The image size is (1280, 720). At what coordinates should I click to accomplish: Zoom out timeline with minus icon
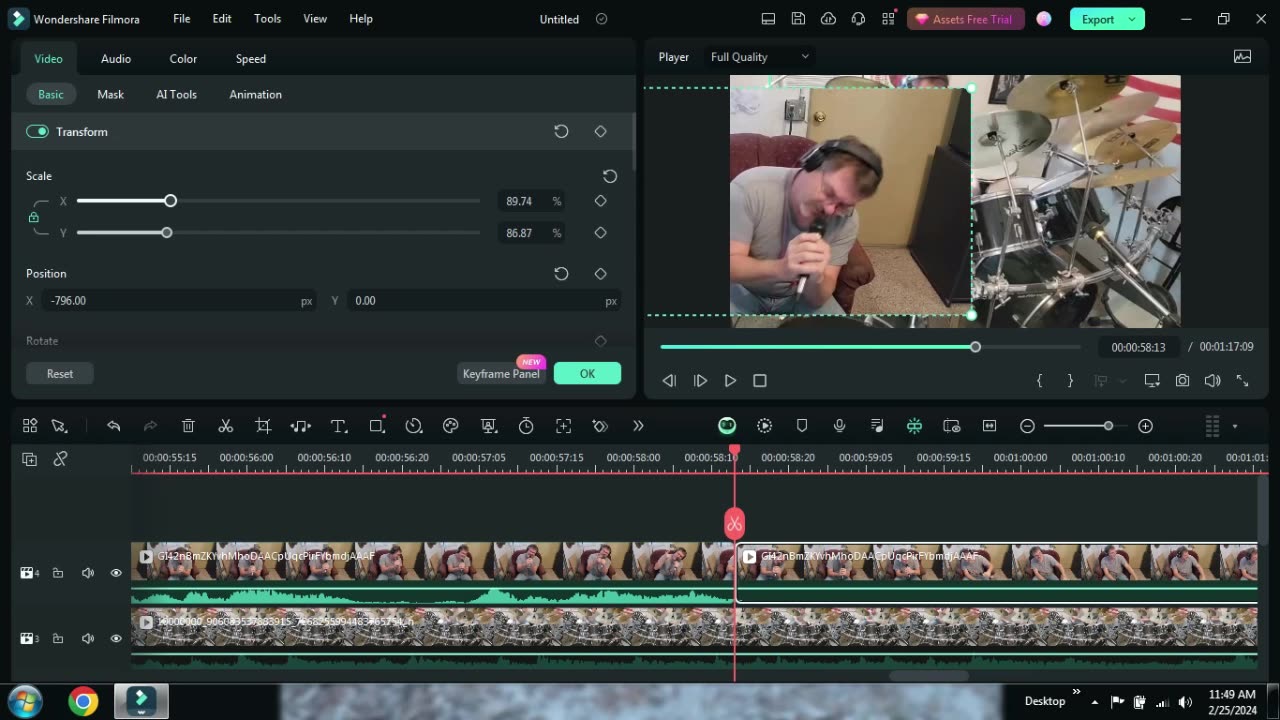[1027, 426]
